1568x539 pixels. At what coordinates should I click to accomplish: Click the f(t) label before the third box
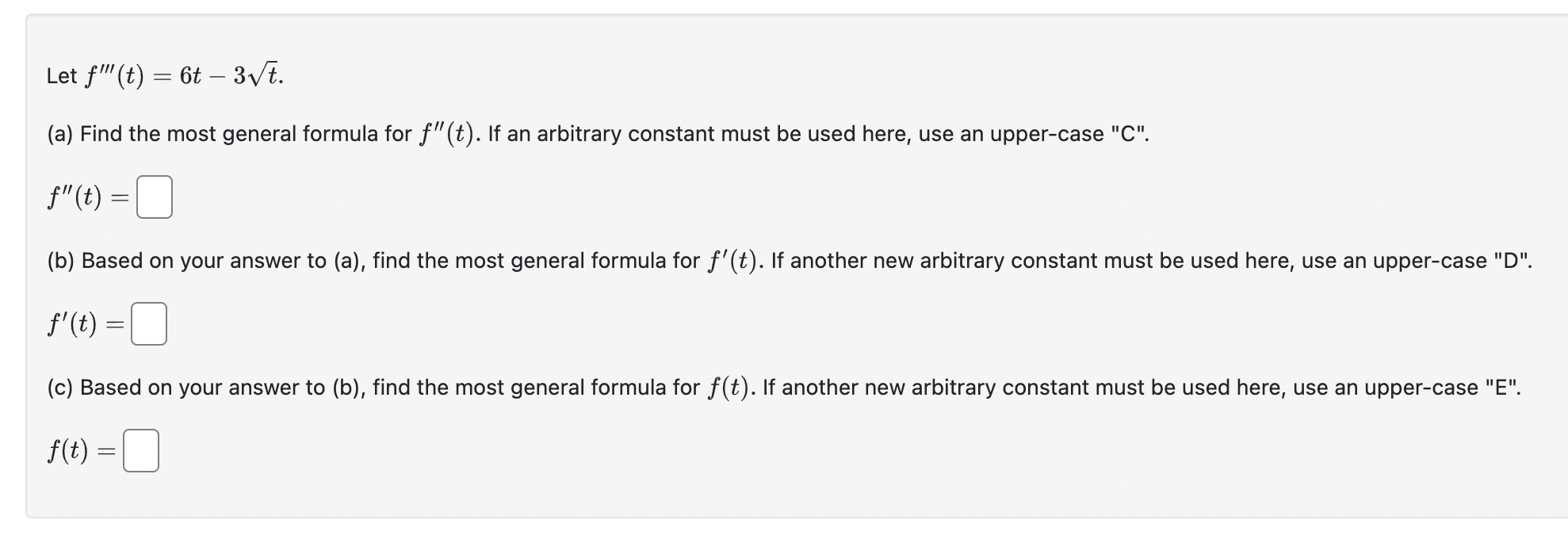tap(67, 450)
